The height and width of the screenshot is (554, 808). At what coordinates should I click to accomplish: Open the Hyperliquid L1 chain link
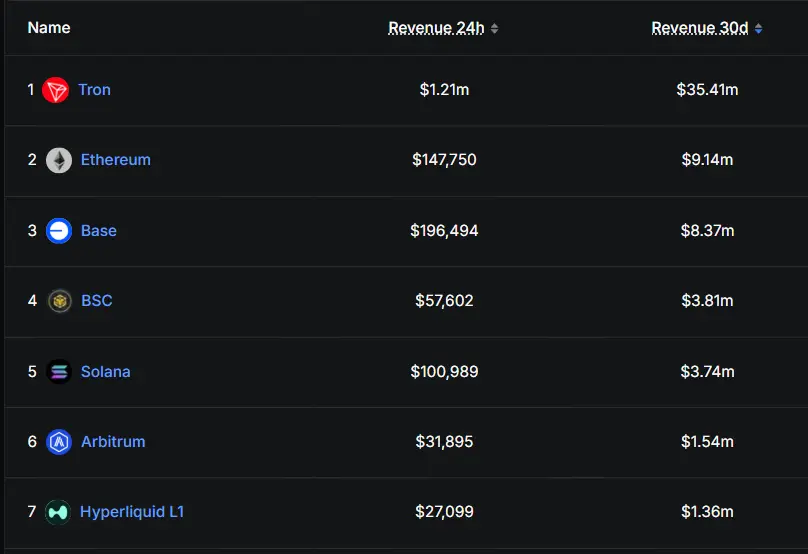tap(132, 512)
